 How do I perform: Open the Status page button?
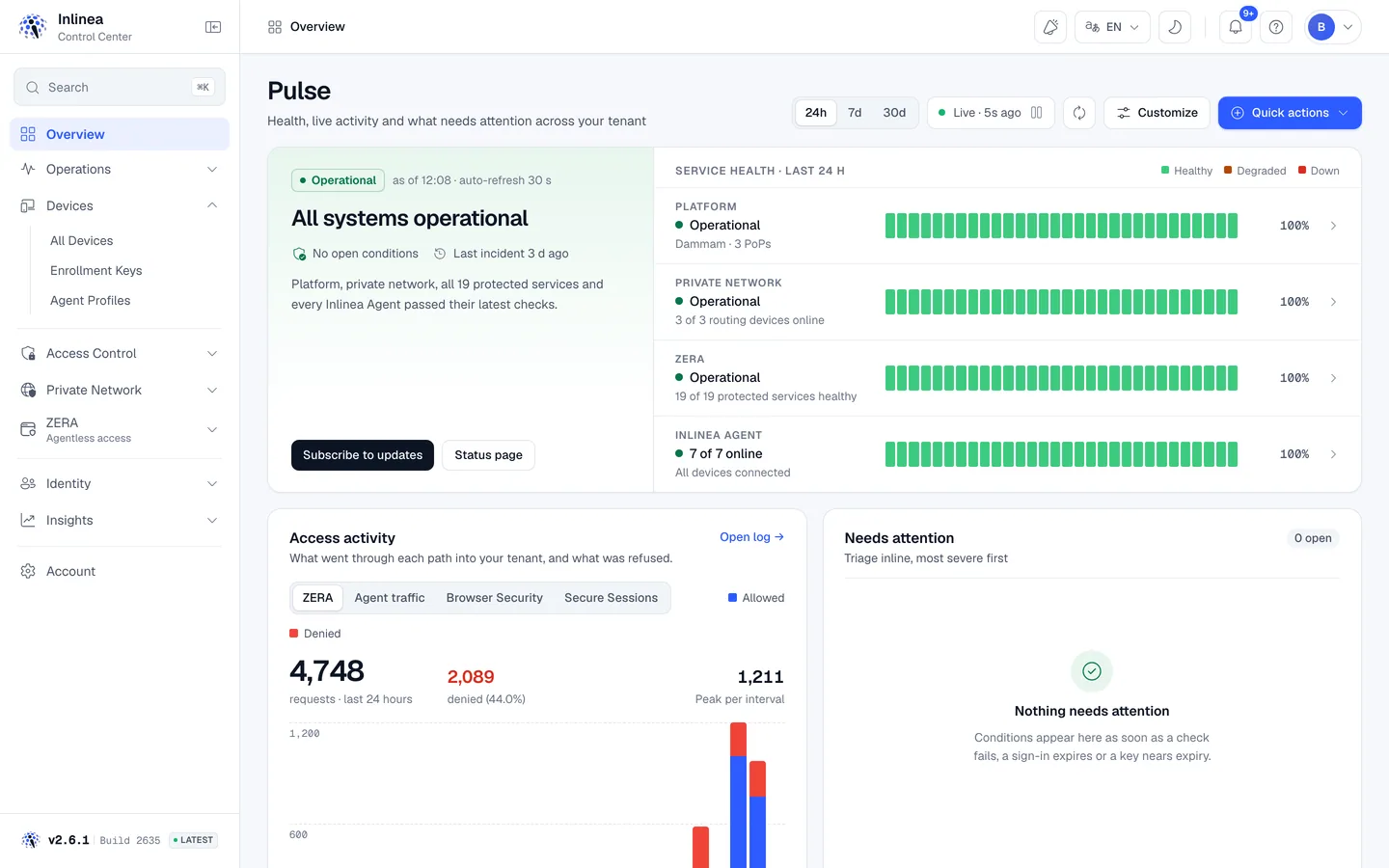488,455
